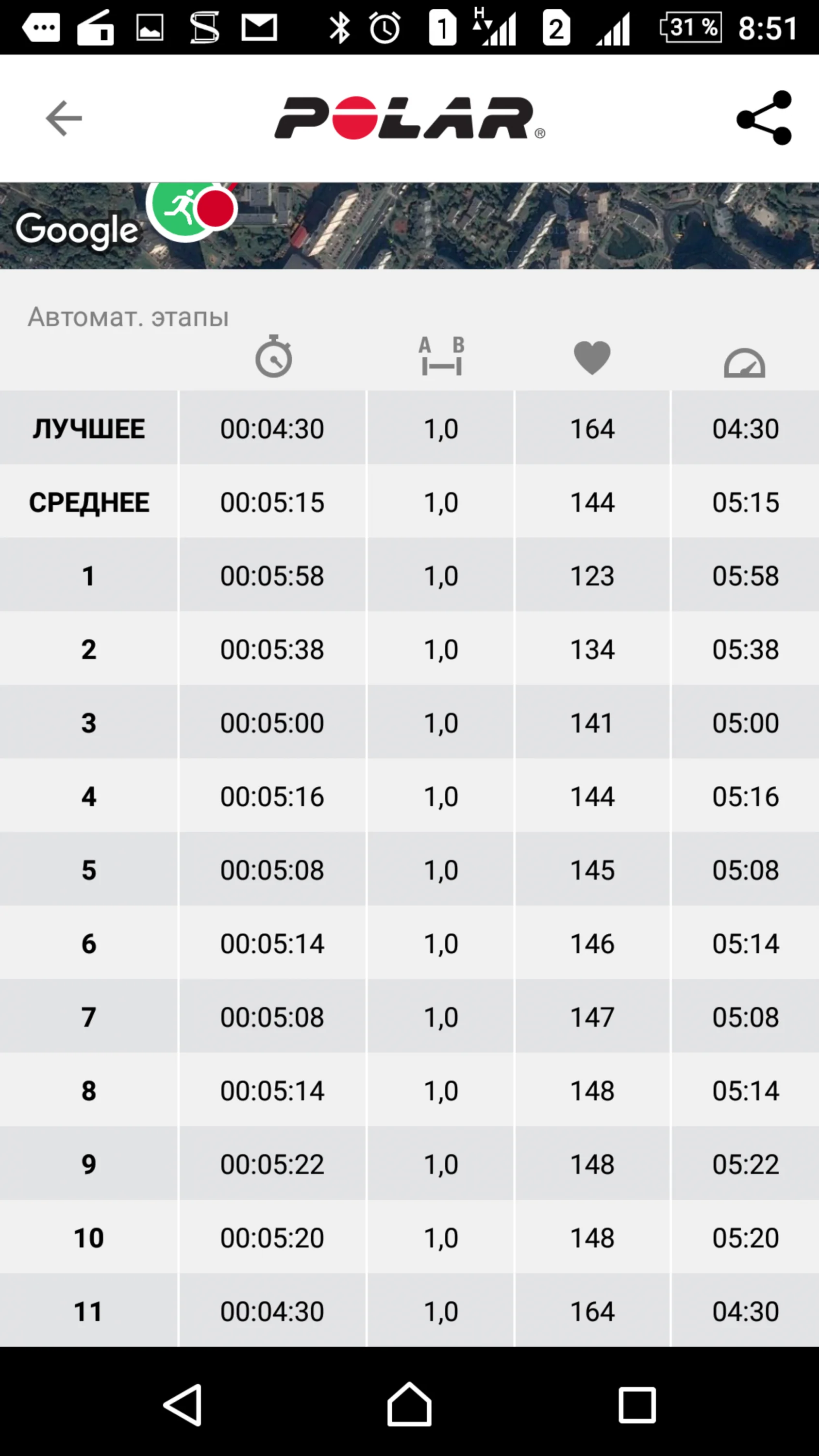Tap the stopwatch duration column icon

273,357
